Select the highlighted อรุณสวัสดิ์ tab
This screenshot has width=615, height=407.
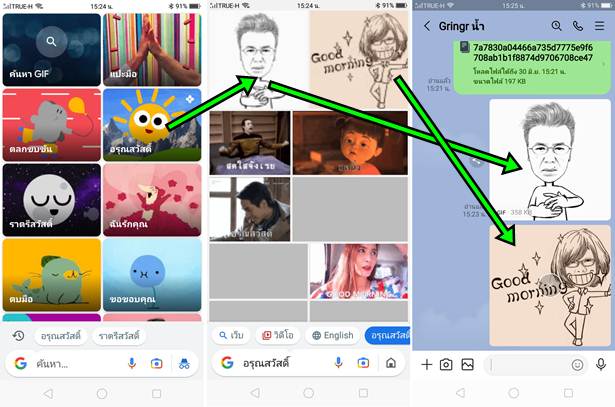tap(388, 336)
